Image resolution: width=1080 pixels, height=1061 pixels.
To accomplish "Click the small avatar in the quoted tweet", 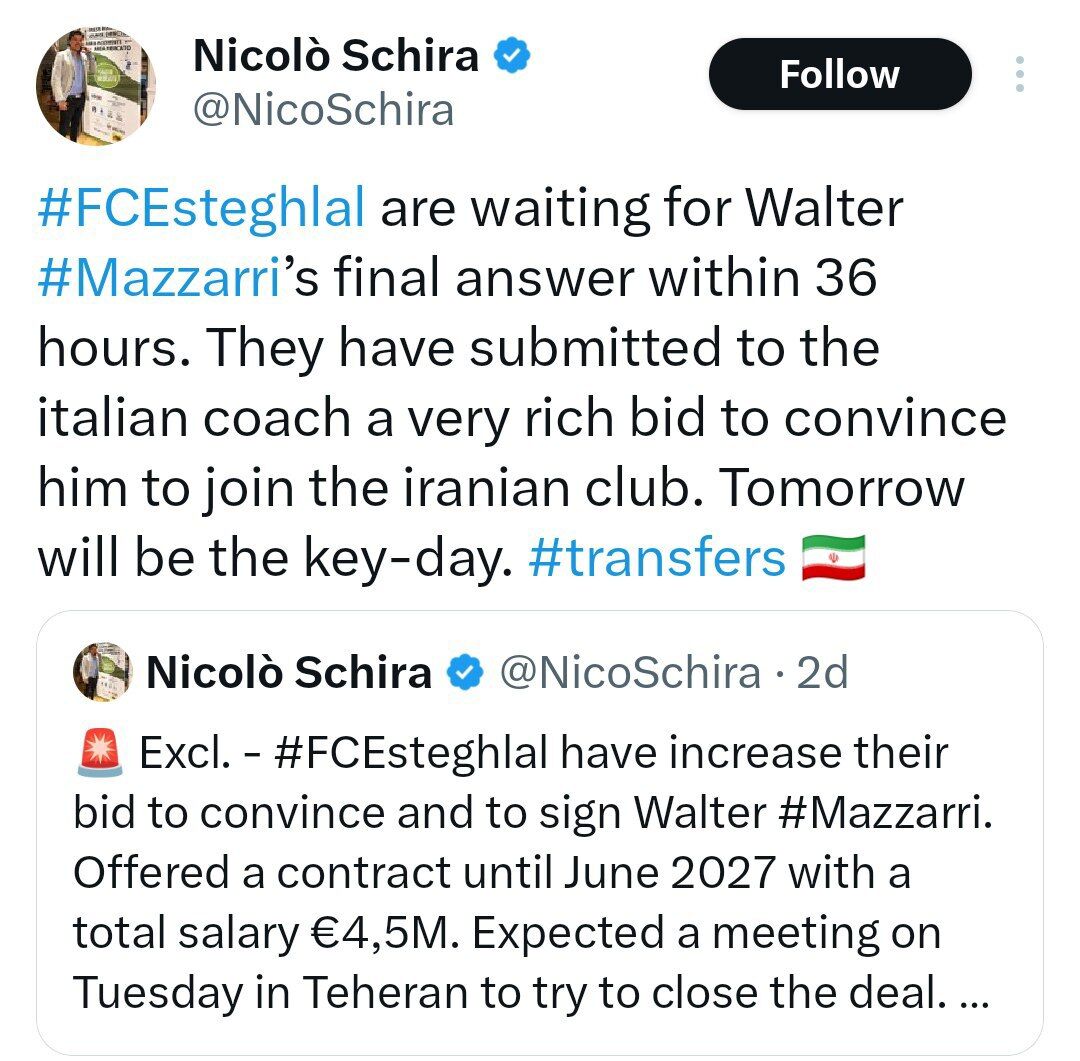I will point(101,672).
